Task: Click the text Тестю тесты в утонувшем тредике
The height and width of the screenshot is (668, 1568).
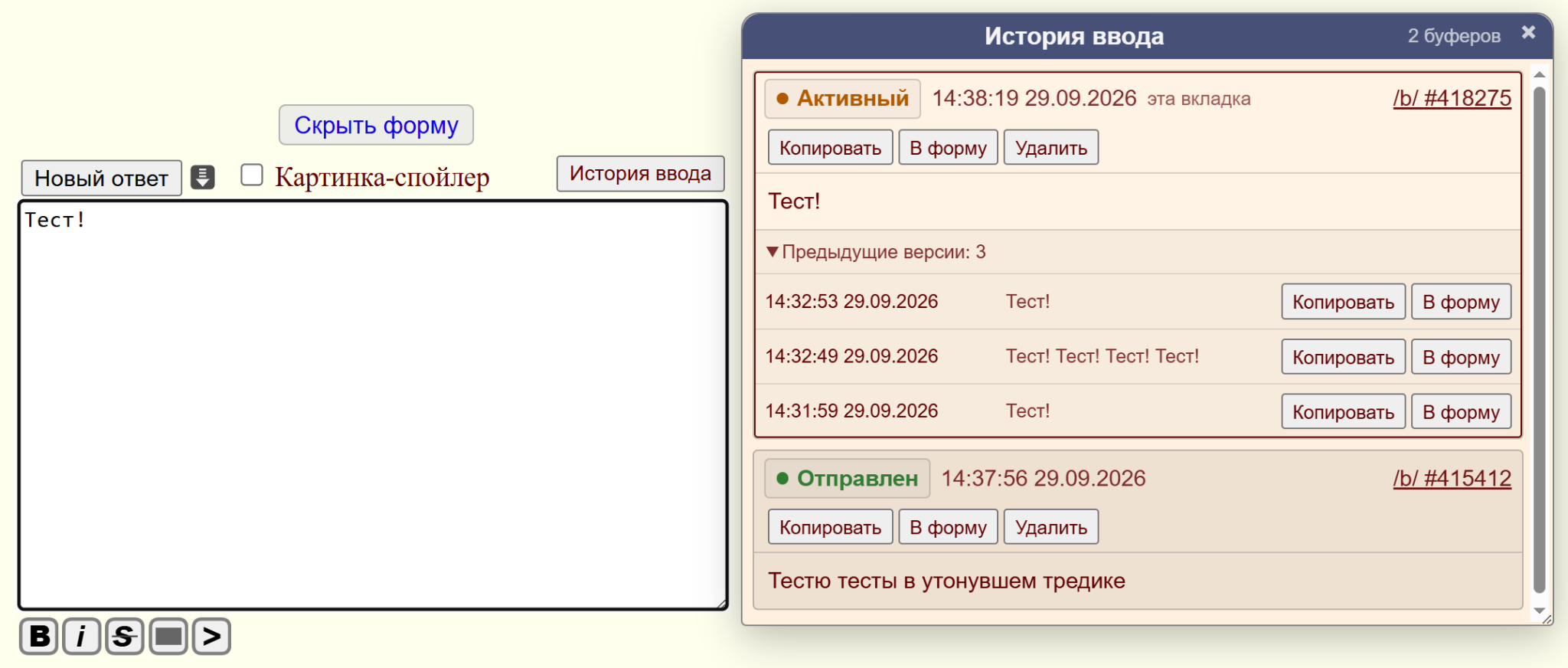Action: [947, 581]
